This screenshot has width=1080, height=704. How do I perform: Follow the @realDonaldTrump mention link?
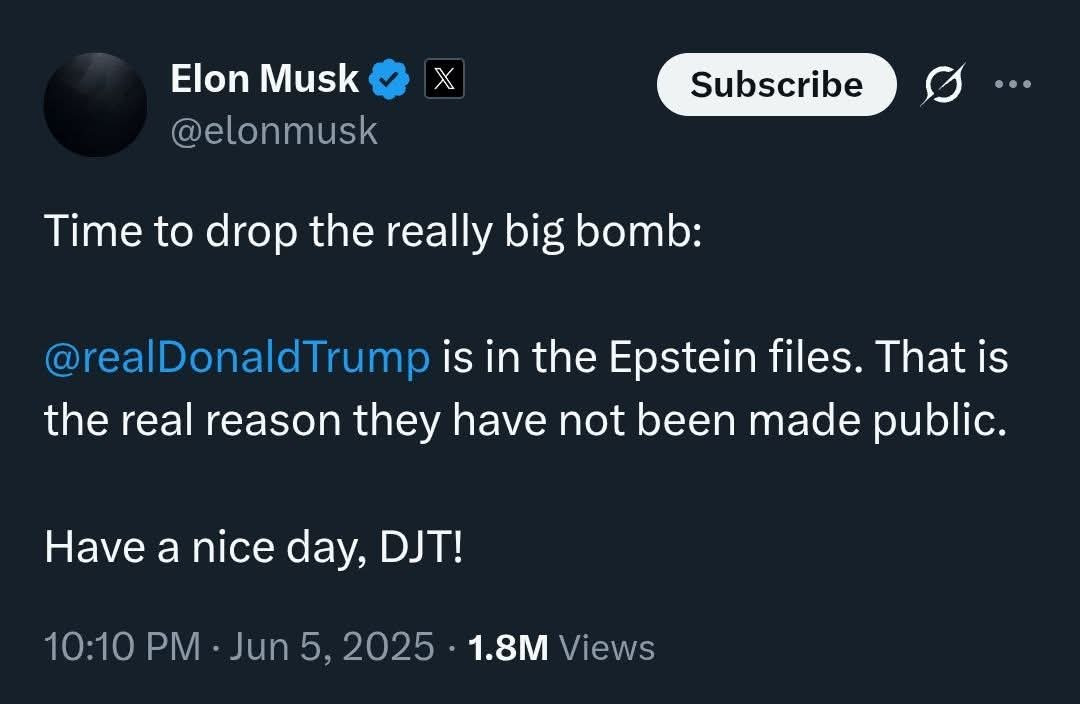[x=237, y=357]
